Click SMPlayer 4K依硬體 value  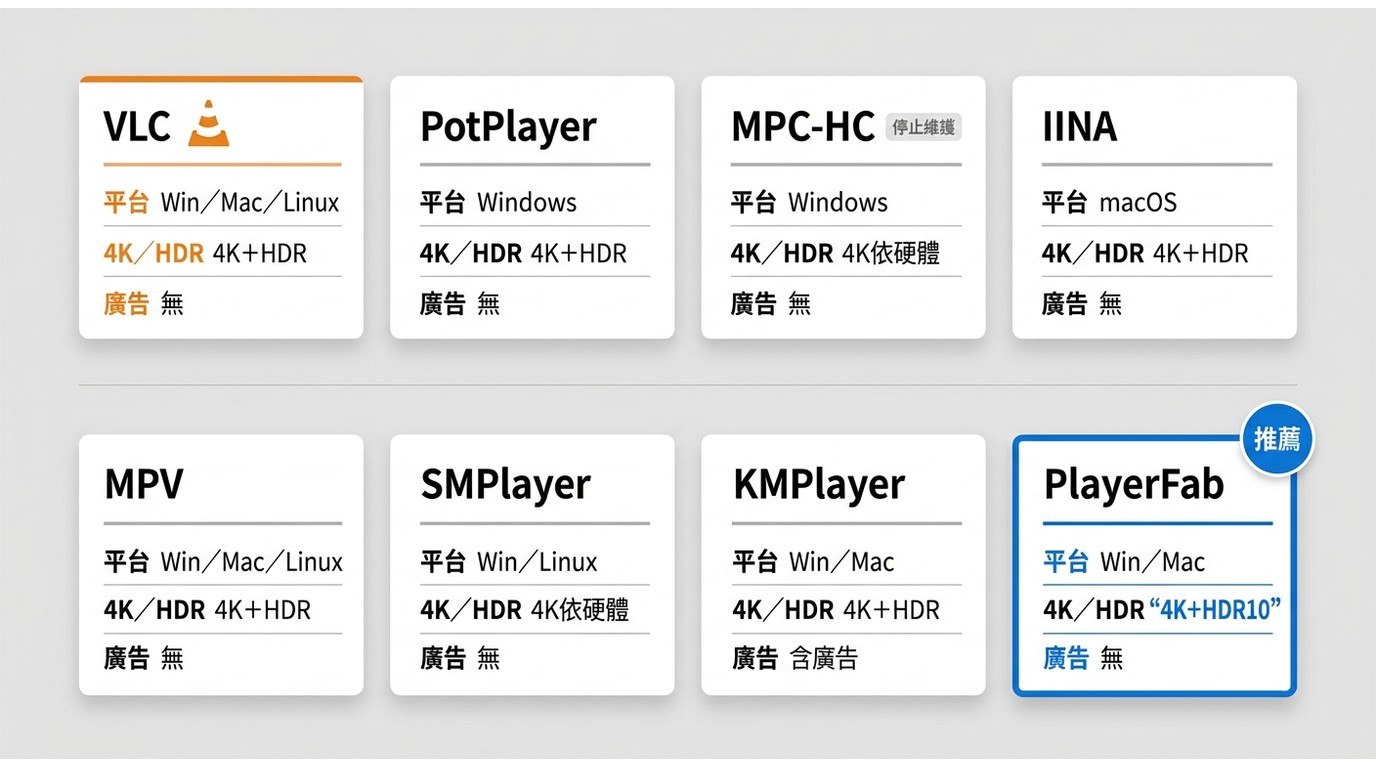coord(579,609)
